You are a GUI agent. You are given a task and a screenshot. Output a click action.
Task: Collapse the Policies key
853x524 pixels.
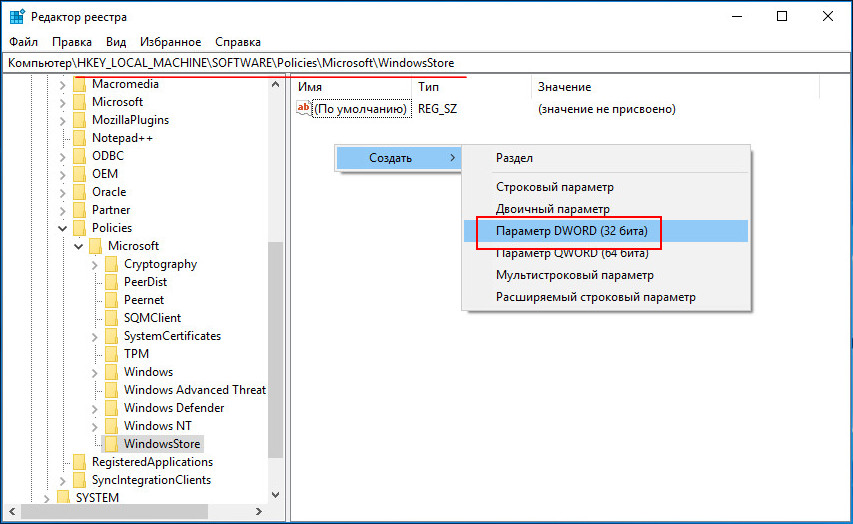pyautogui.click(x=63, y=229)
